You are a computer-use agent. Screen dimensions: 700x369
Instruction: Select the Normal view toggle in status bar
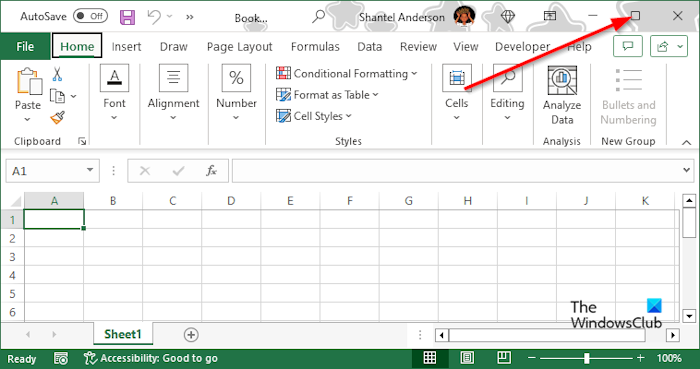click(430, 358)
